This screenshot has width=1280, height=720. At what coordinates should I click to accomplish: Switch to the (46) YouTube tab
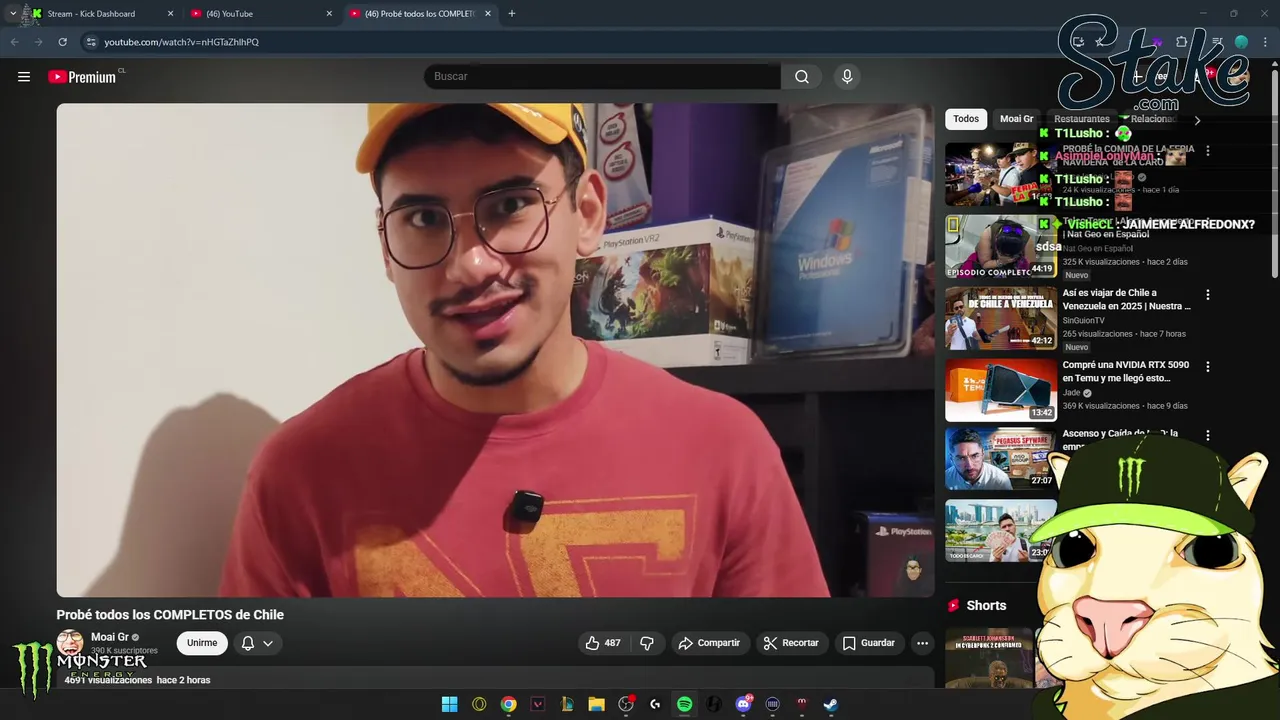260,14
